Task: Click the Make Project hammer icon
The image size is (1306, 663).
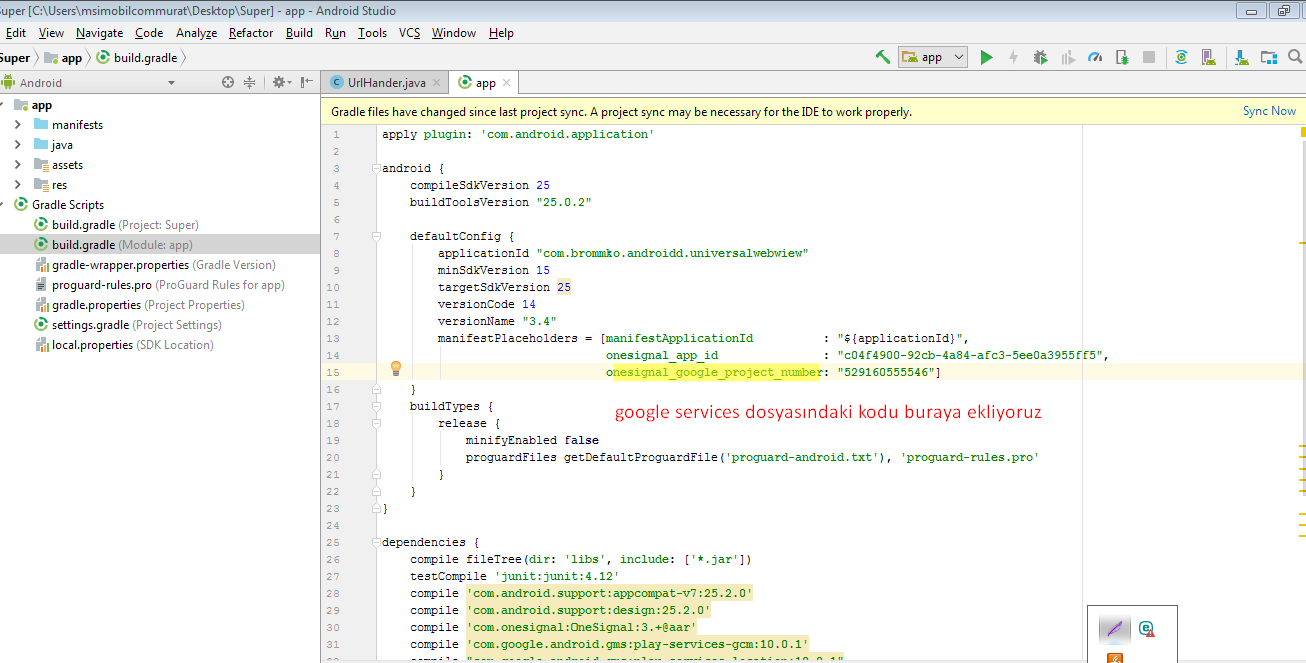Action: (x=882, y=57)
